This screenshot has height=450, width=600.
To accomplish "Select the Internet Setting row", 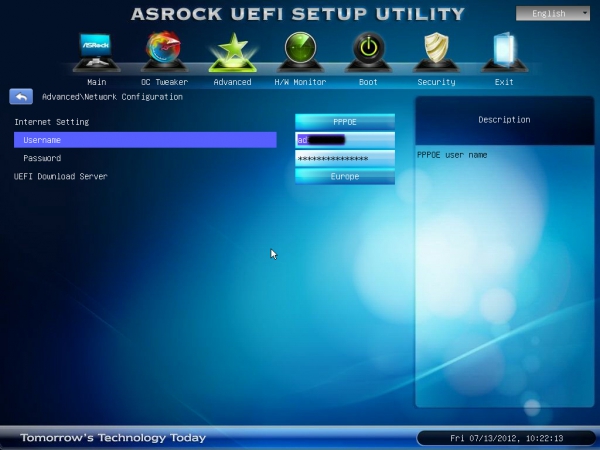I will (145, 122).
